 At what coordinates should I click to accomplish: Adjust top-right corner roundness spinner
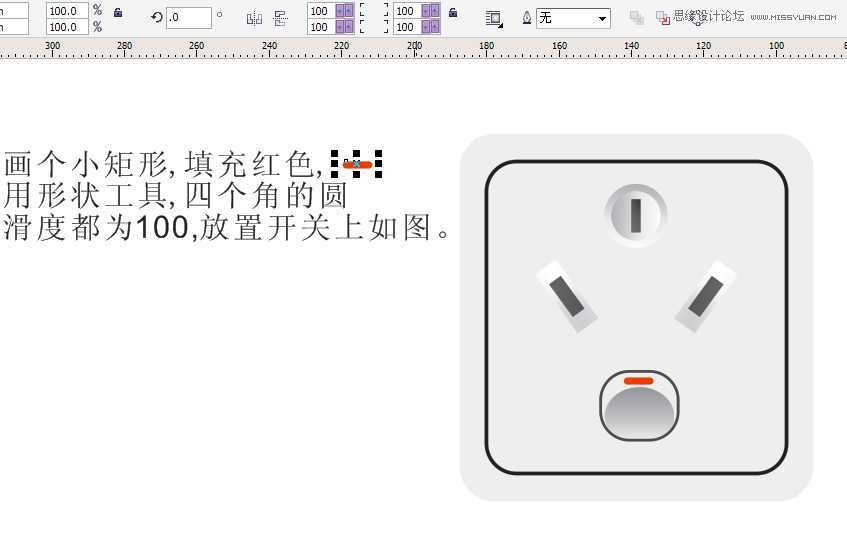coord(431,11)
